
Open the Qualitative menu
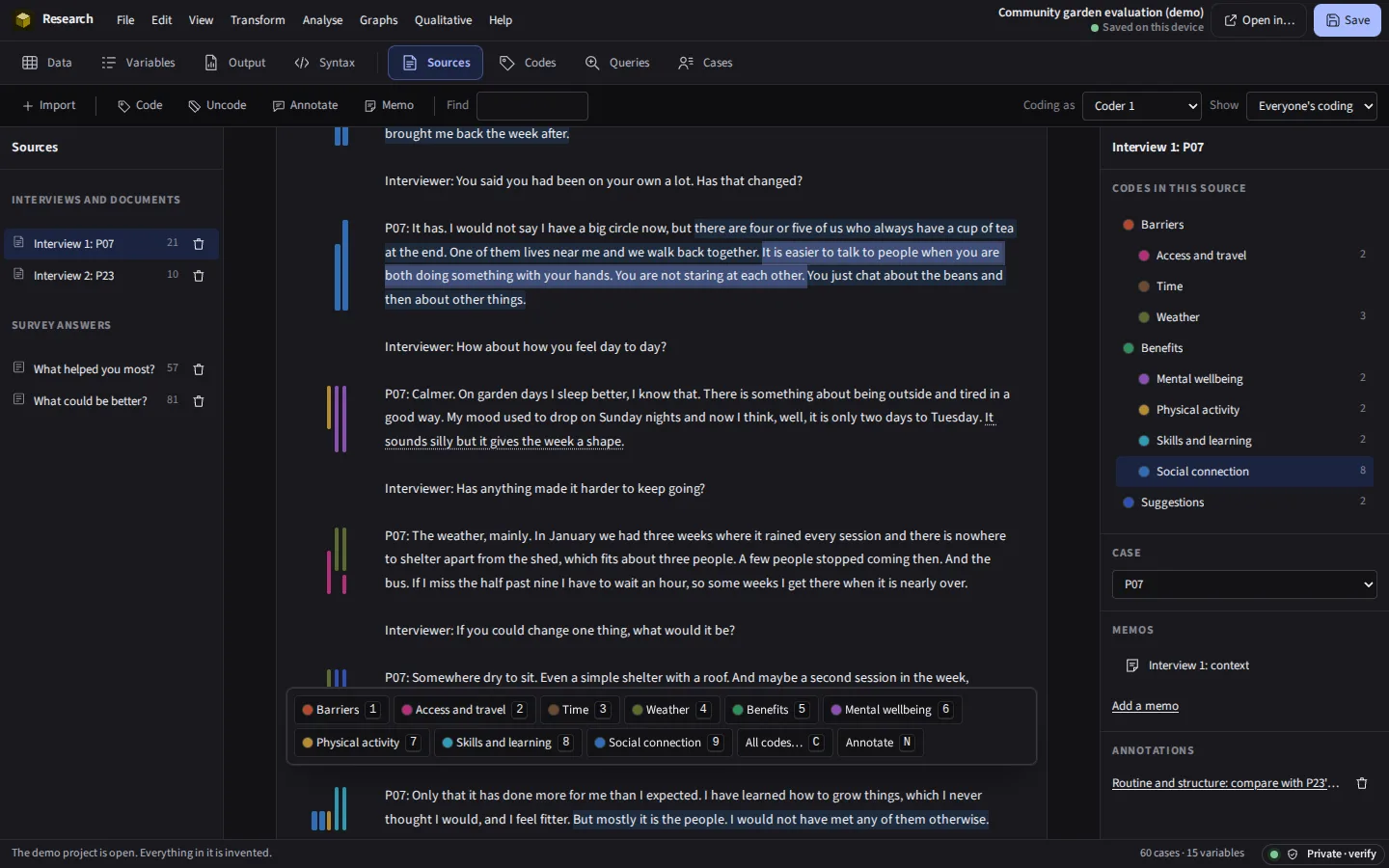(x=443, y=20)
